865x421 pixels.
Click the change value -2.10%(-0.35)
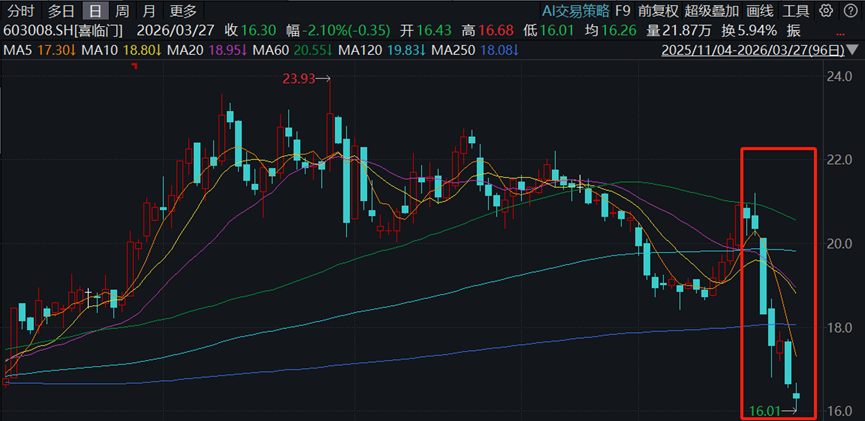(x=347, y=30)
